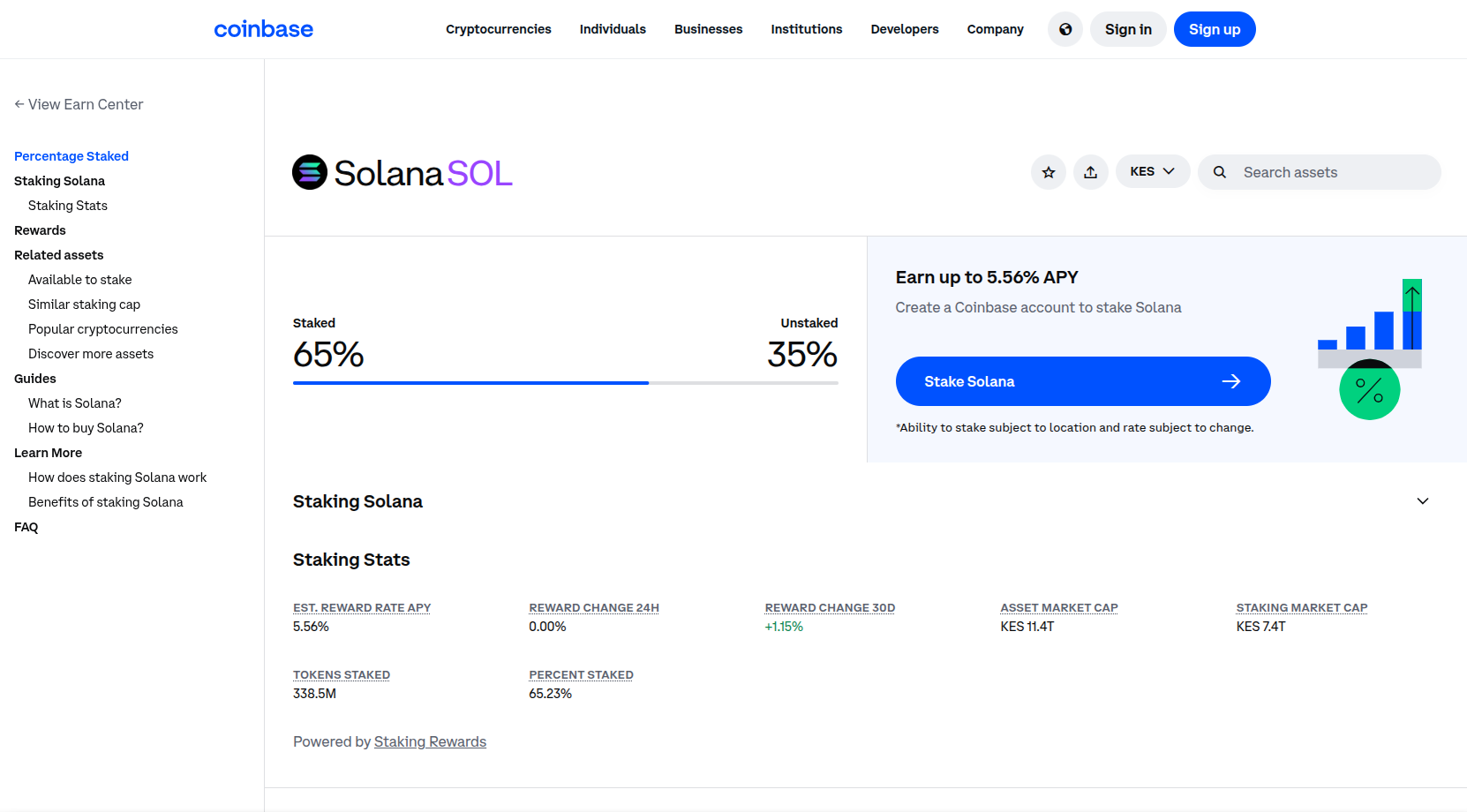1467x812 pixels.
Task: Click the Sign up button
Action: (x=1215, y=29)
